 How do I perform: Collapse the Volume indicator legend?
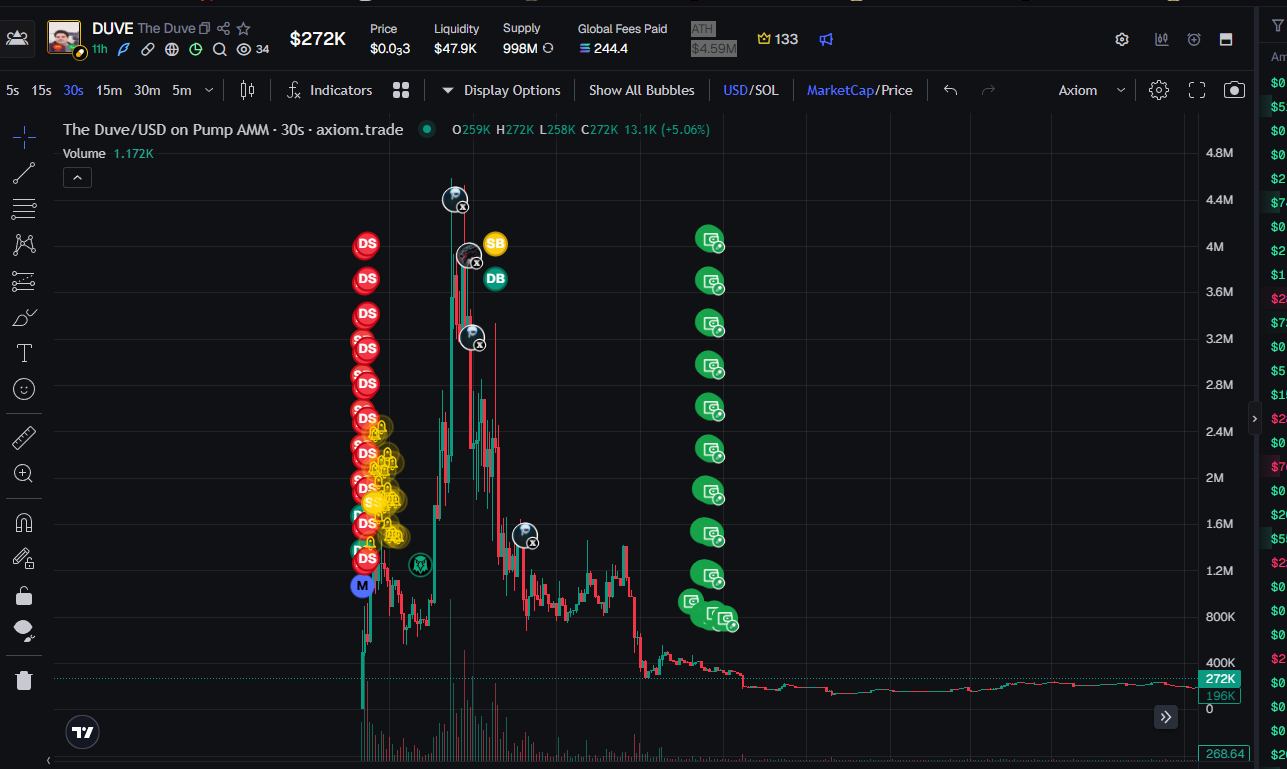point(77,178)
